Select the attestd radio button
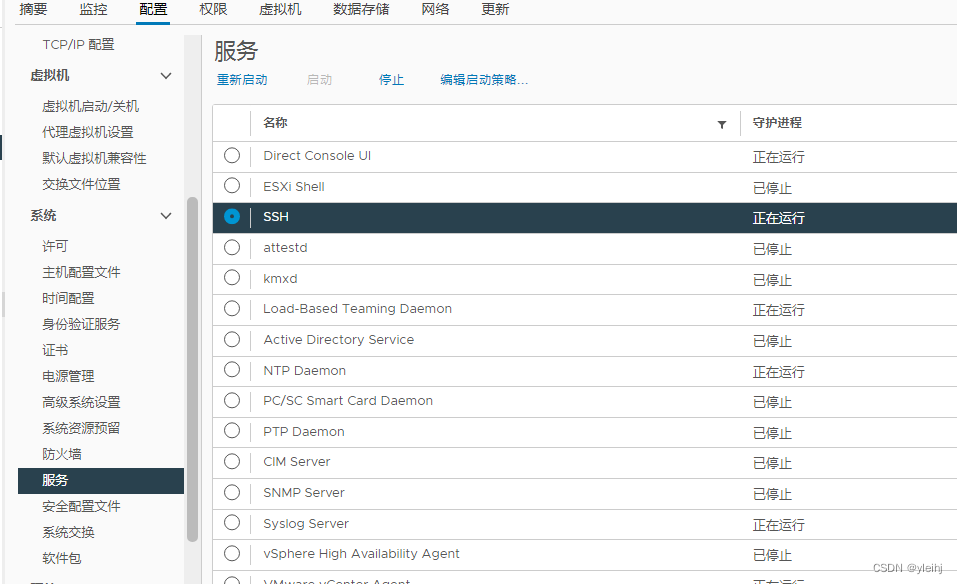This screenshot has height=584, width=957. (232, 247)
